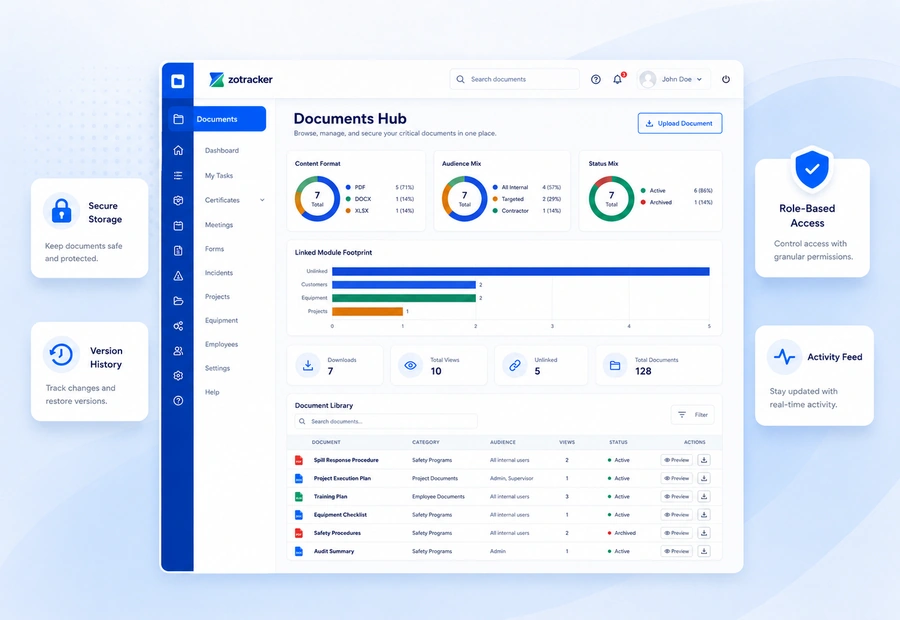Click the app logo square at sidebar top
900x620 pixels.
tap(178, 81)
